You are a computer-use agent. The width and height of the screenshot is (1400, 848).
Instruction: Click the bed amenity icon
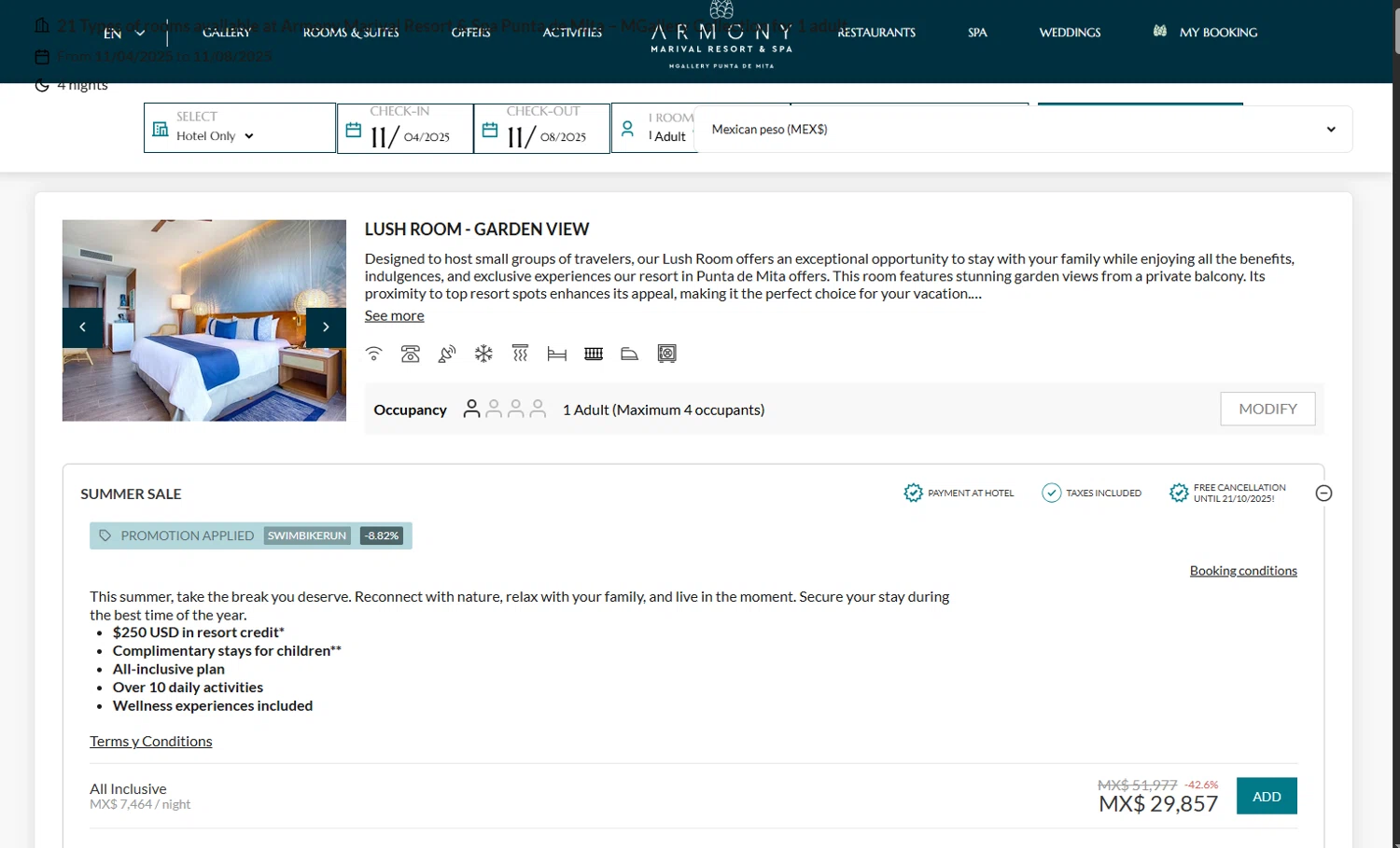coord(557,354)
